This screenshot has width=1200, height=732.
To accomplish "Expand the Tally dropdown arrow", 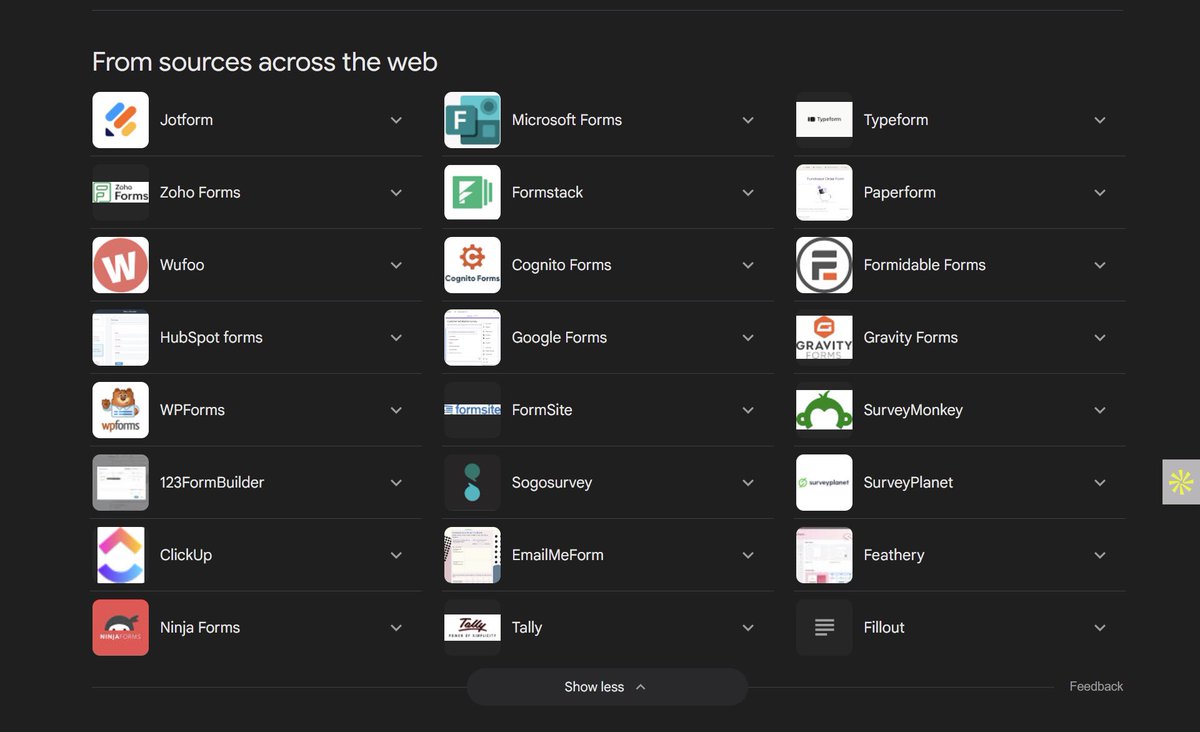I will pyautogui.click(x=748, y=627).
